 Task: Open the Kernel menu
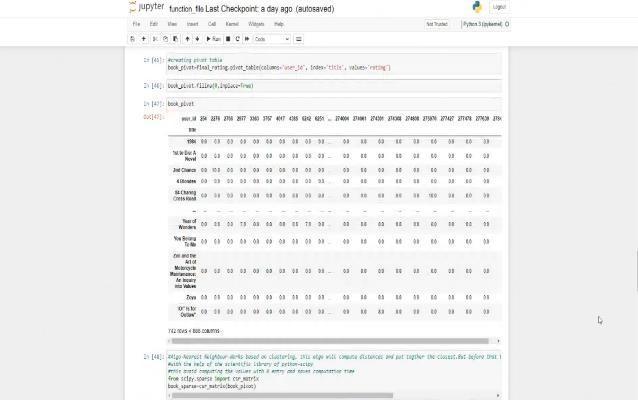[x=232, y=24]
